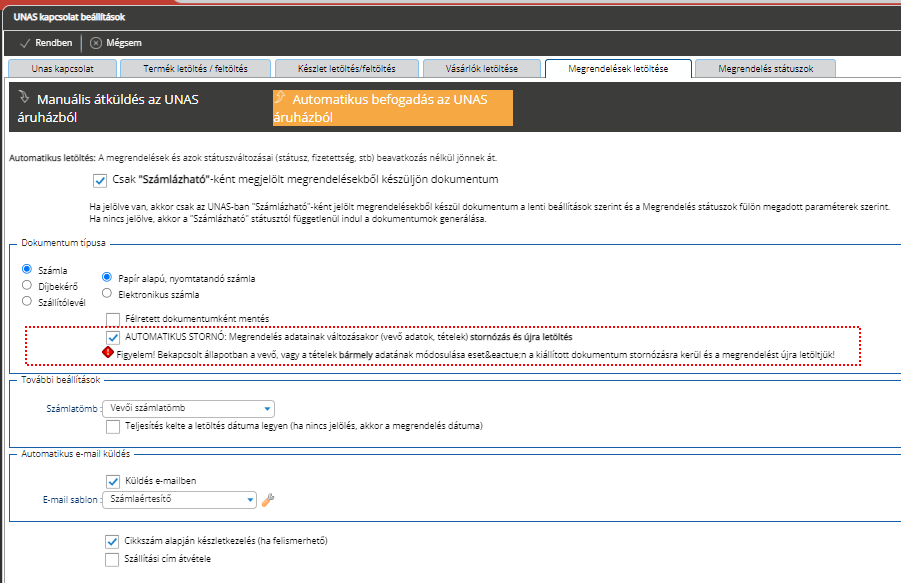This screenshot has height=583, width=901.
Task: Click the red warning icon beside Figyelem
Action: [x=108, y=353]
